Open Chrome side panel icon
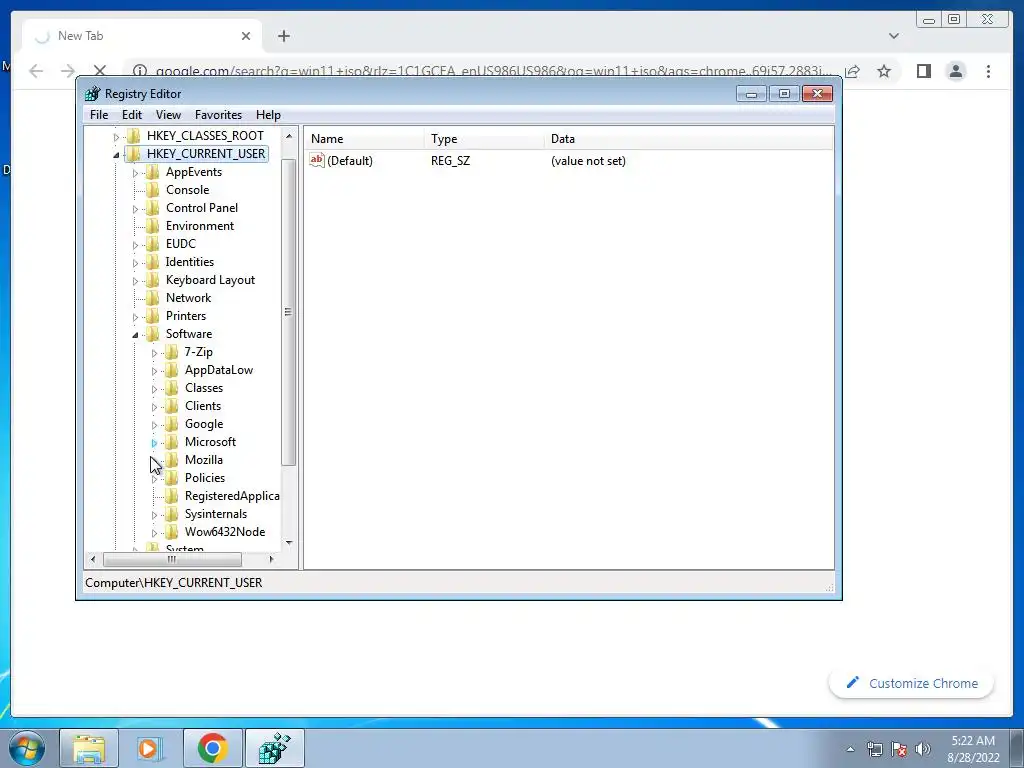The height and width of the screenshot is (768, 1024). click(923, 71)
